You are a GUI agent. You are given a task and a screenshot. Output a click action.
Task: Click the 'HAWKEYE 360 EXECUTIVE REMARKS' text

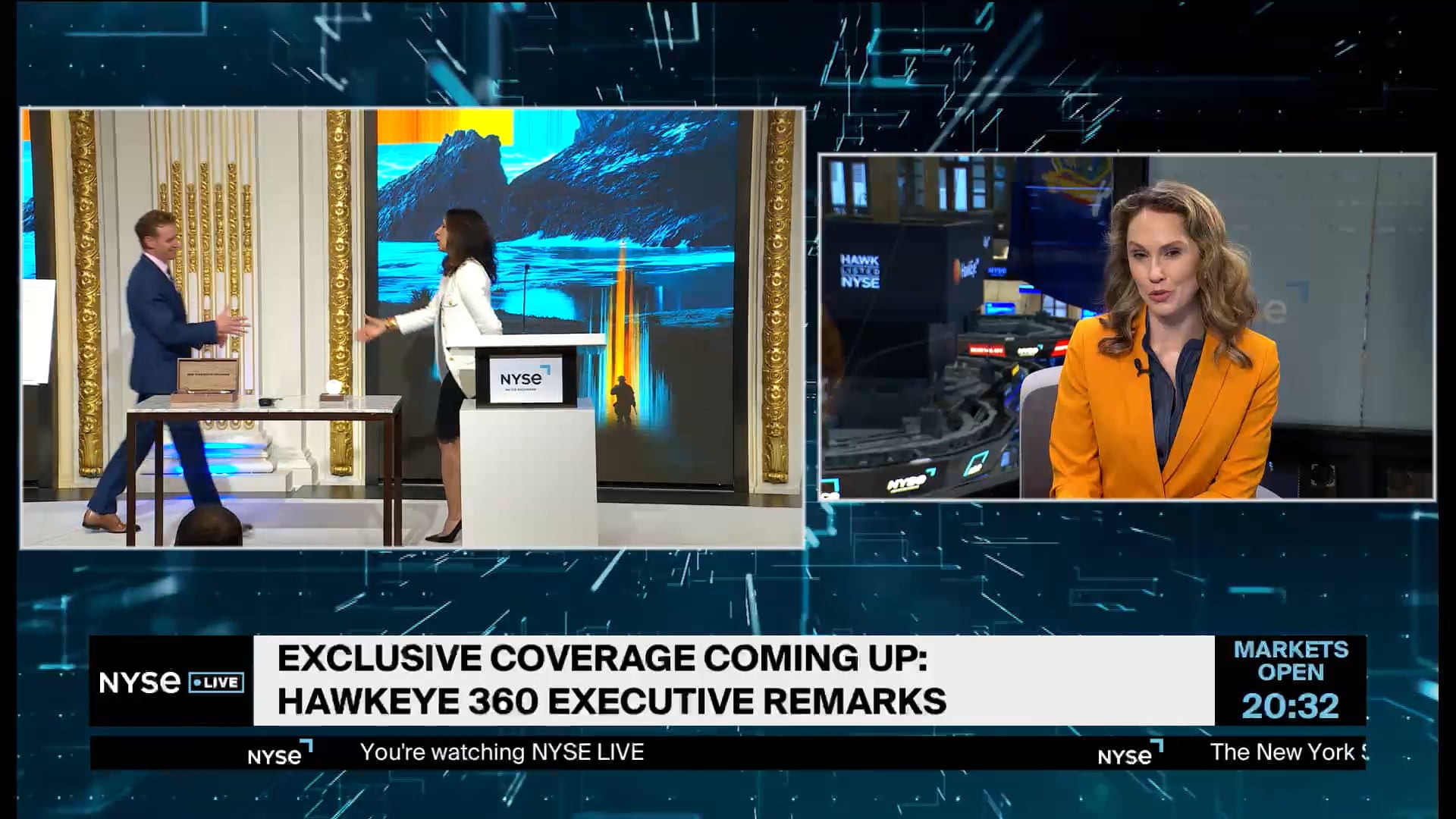tap(611, 701)
